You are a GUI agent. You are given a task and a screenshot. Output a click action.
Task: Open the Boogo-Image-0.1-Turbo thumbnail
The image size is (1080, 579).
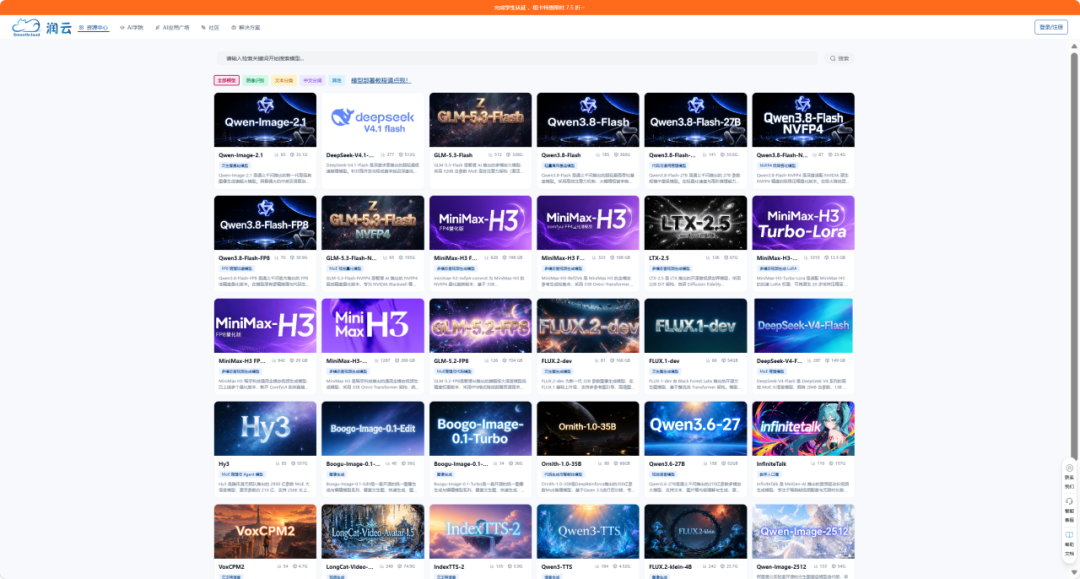[480, 428]
